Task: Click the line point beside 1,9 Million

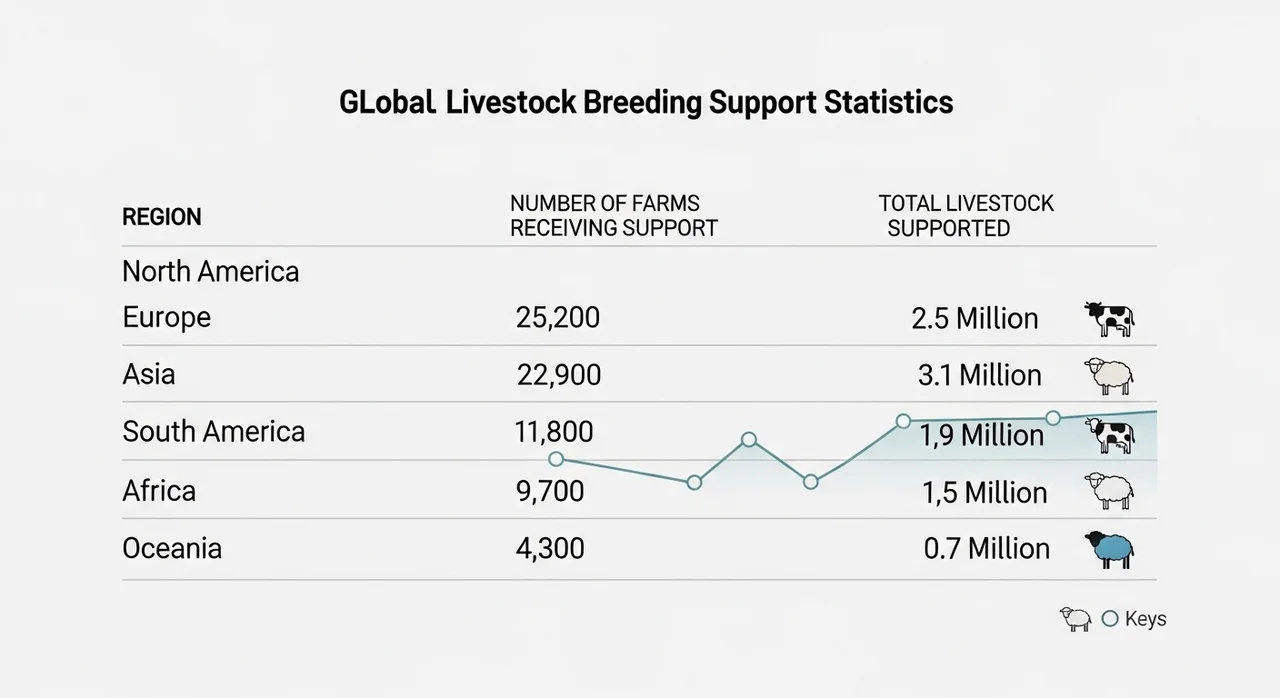Action: point(903,421)
